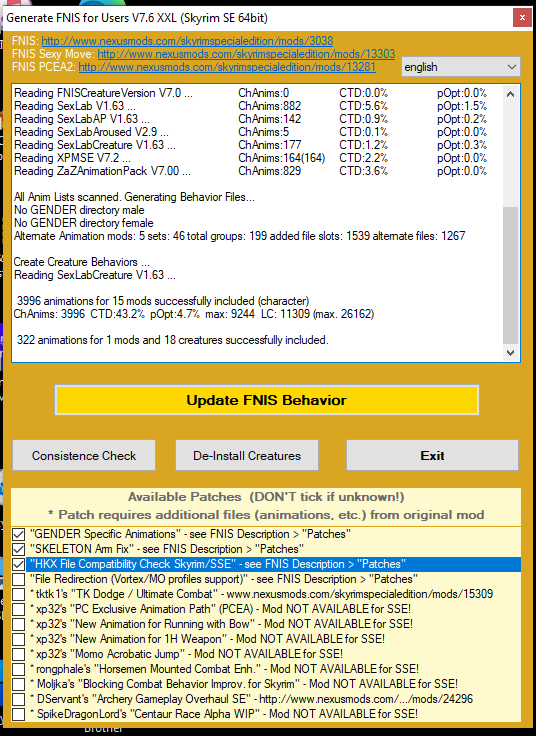This screenshot has width=536, height=736.
Task: Tick Moljka's Blocking Combat Behavior checkbox
Action: coord(19,684)
